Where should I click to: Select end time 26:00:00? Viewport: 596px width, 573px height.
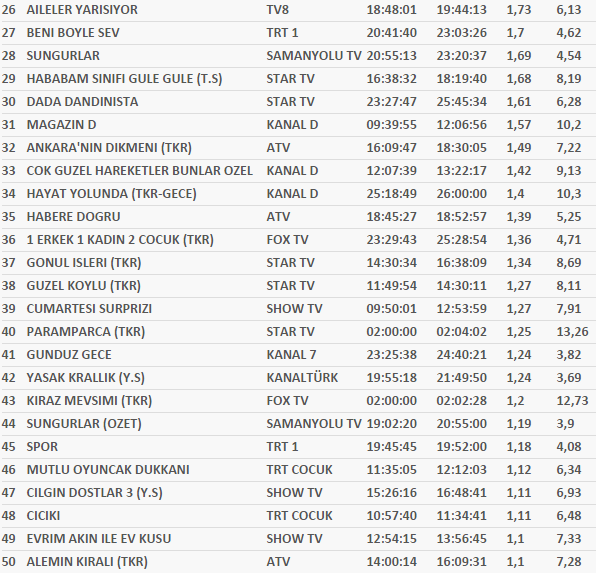461,194
